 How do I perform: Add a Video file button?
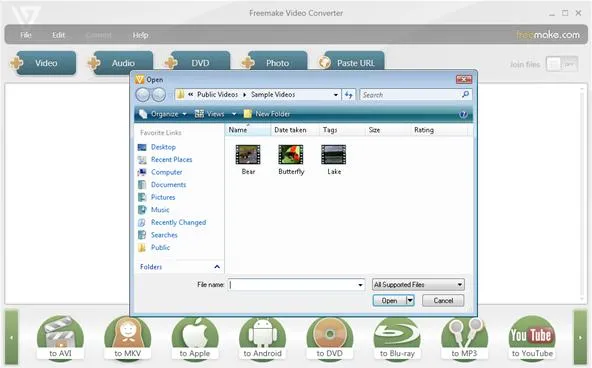point(43,63)
